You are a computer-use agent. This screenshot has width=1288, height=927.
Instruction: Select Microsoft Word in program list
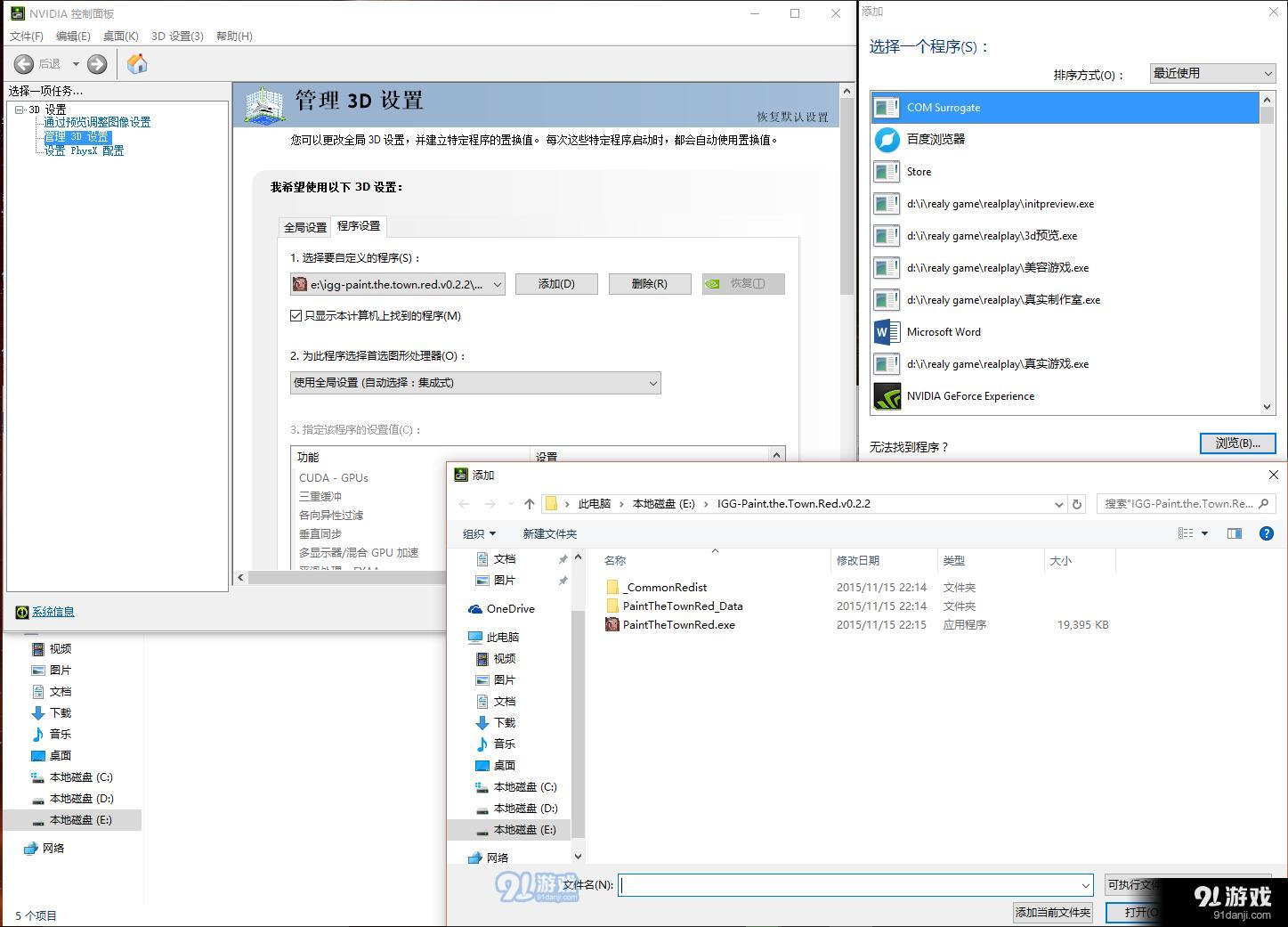coord(1065,332)
